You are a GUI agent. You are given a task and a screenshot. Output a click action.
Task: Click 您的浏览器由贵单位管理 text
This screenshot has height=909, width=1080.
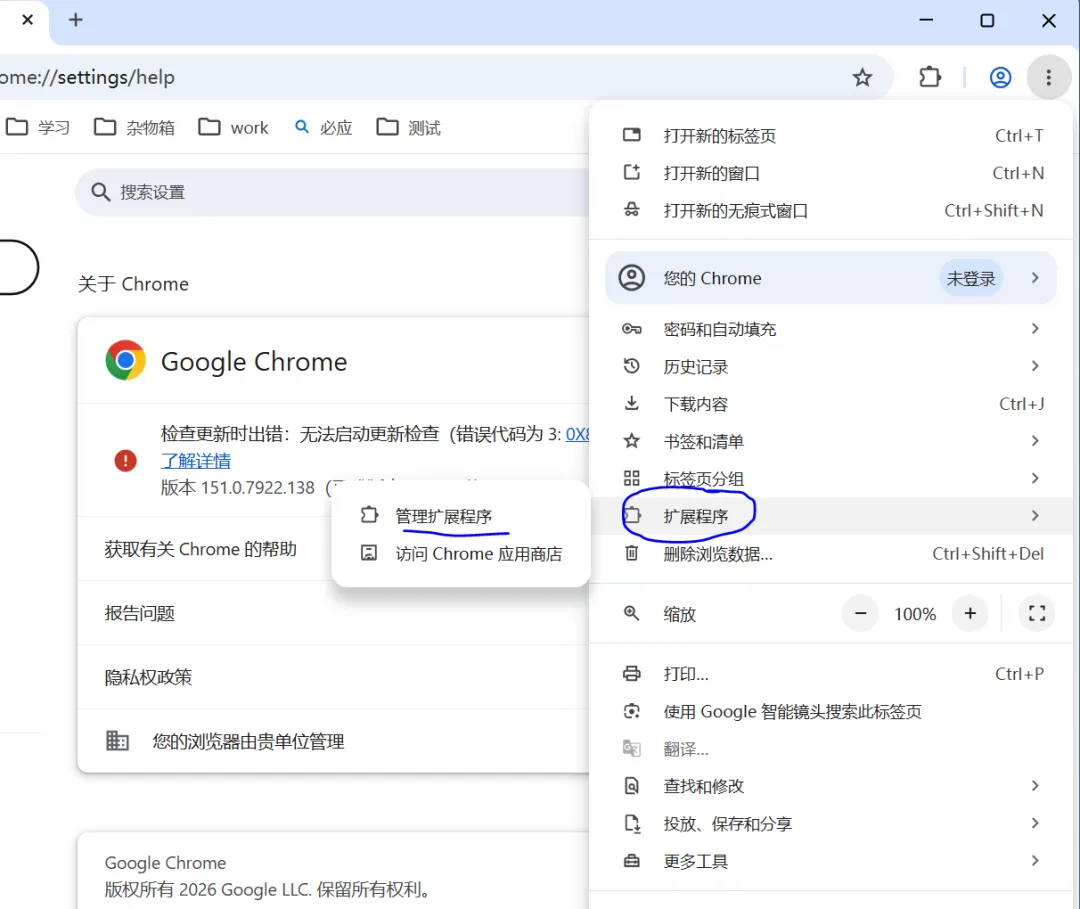coord(248,742)
